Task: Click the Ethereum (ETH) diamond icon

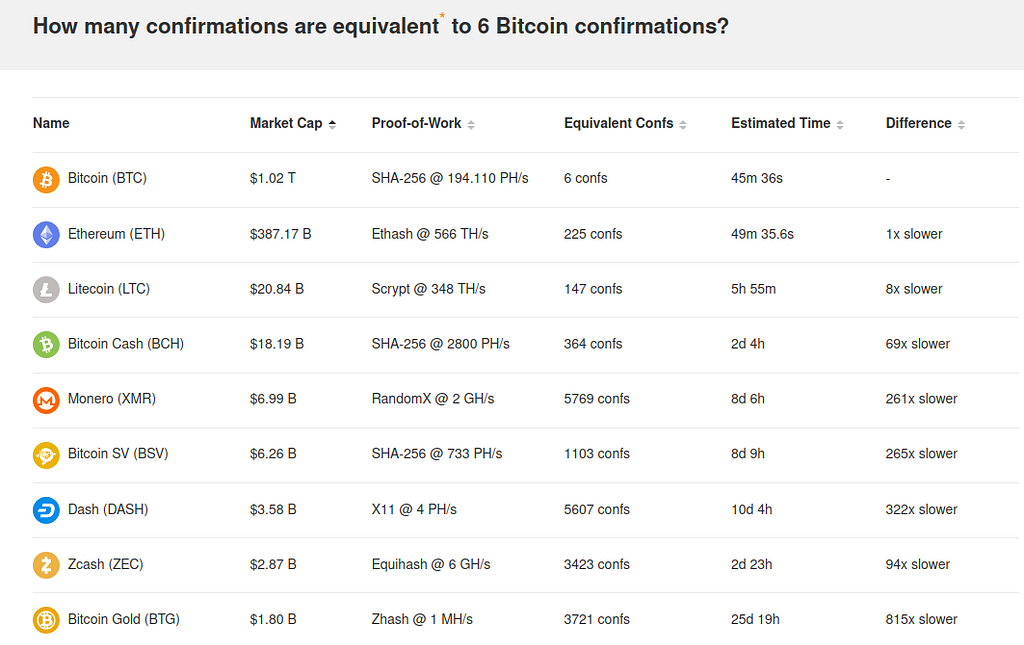Action: pyautogui.click(x=46, y=234)
